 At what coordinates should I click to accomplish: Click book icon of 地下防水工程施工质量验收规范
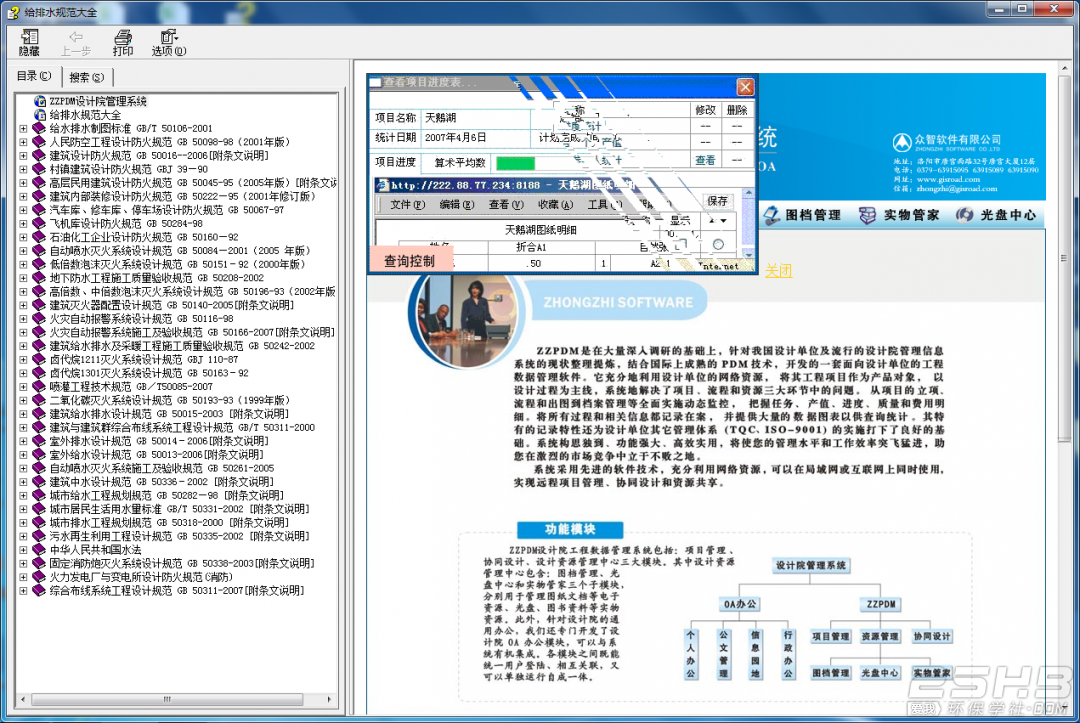click(39, 278)
